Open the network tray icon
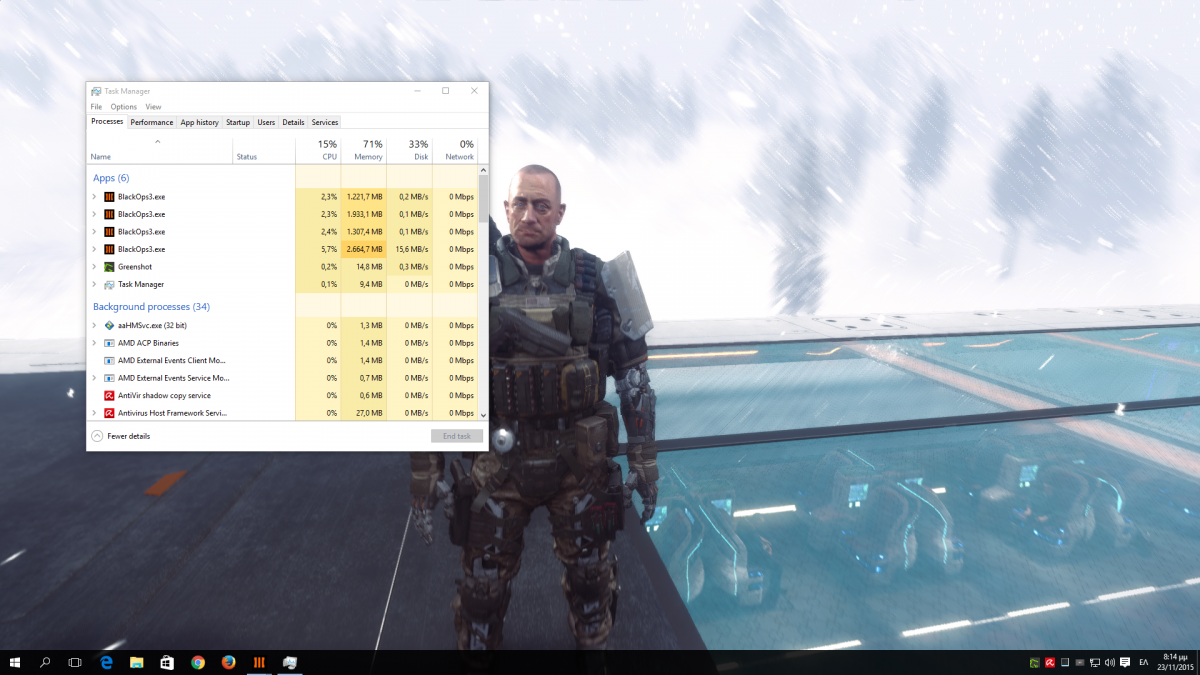The image size is (1200, 675). [1094, 662]
